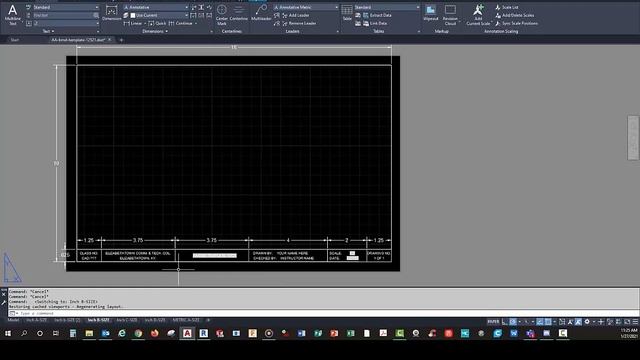
Task: Switch to Inch C-SIZE layout tab
Action: point(127,320)
